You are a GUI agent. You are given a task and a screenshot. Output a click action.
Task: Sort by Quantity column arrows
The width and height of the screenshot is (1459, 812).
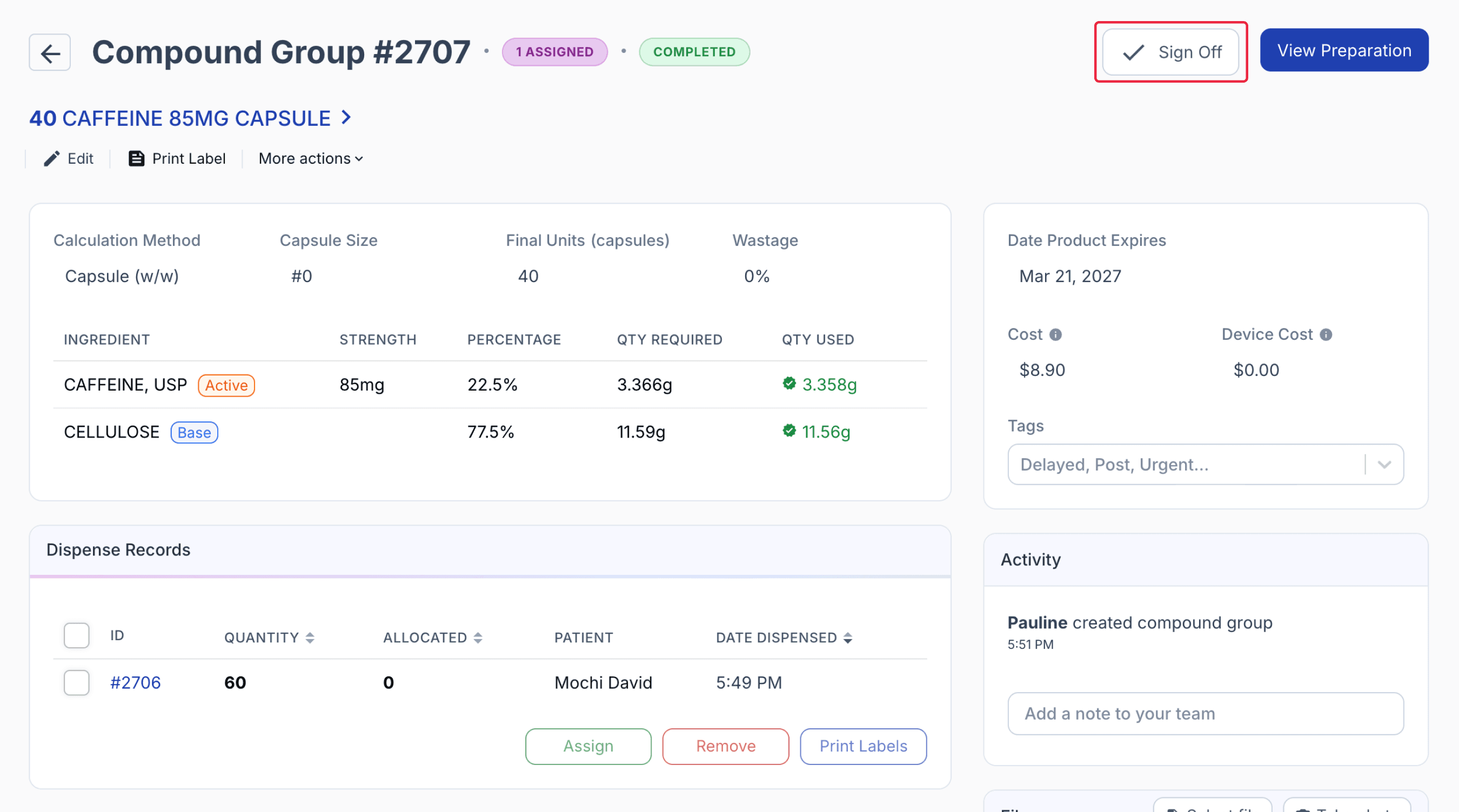pyautogui.click(x=310, y=637)
